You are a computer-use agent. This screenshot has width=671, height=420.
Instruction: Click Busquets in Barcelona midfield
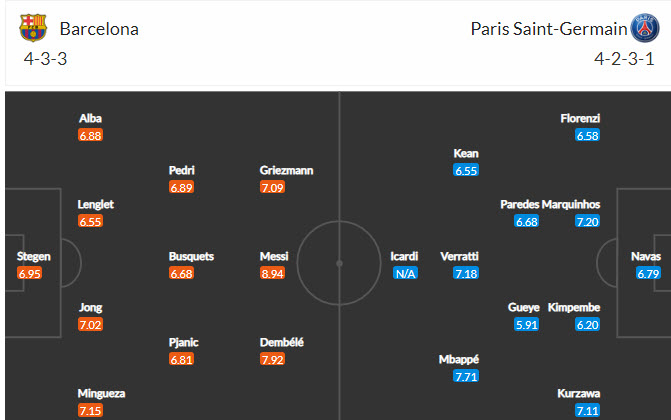(x=191, y=257)
